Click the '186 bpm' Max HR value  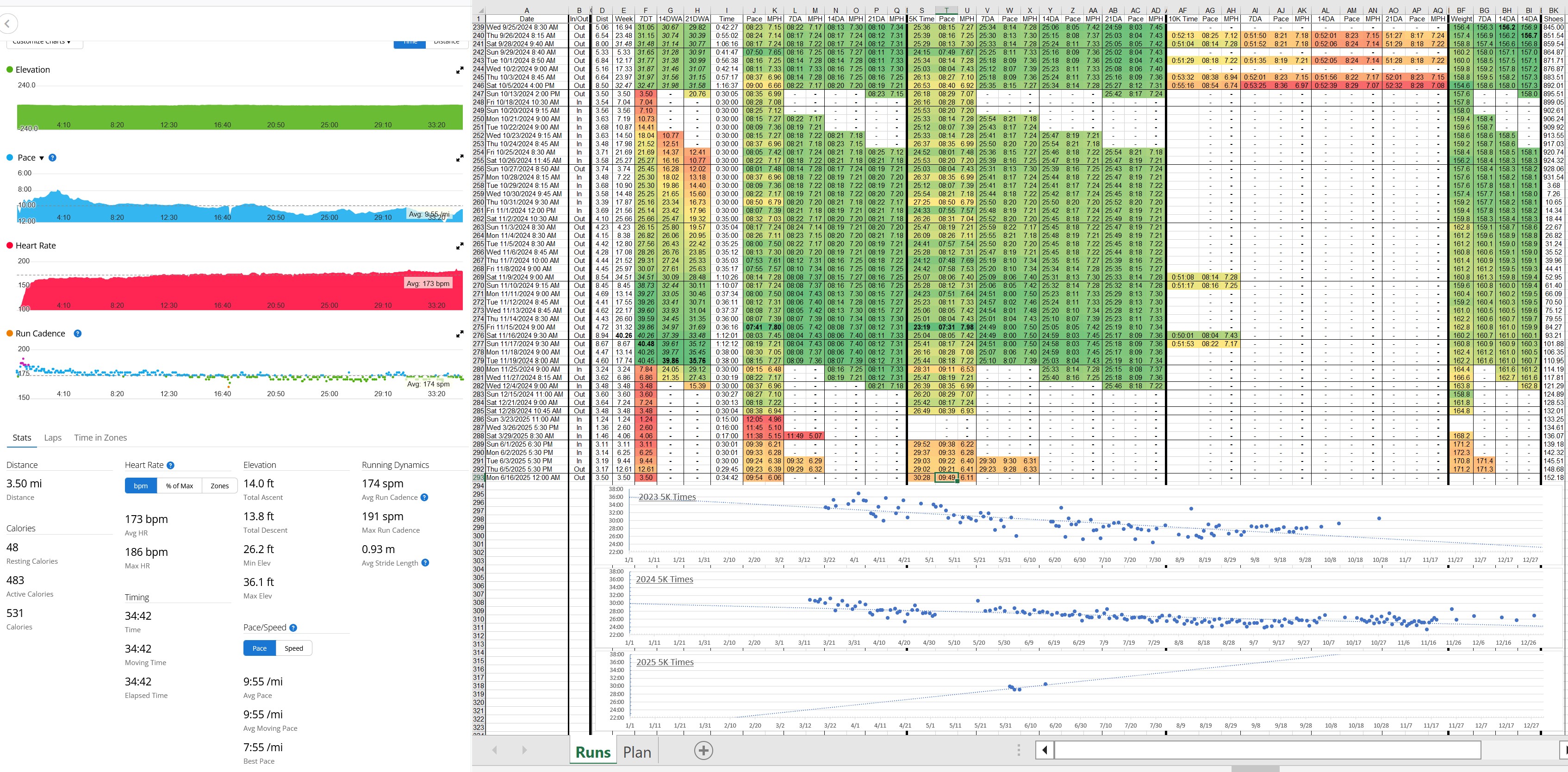pyautogui.click(x=146, y=552)
